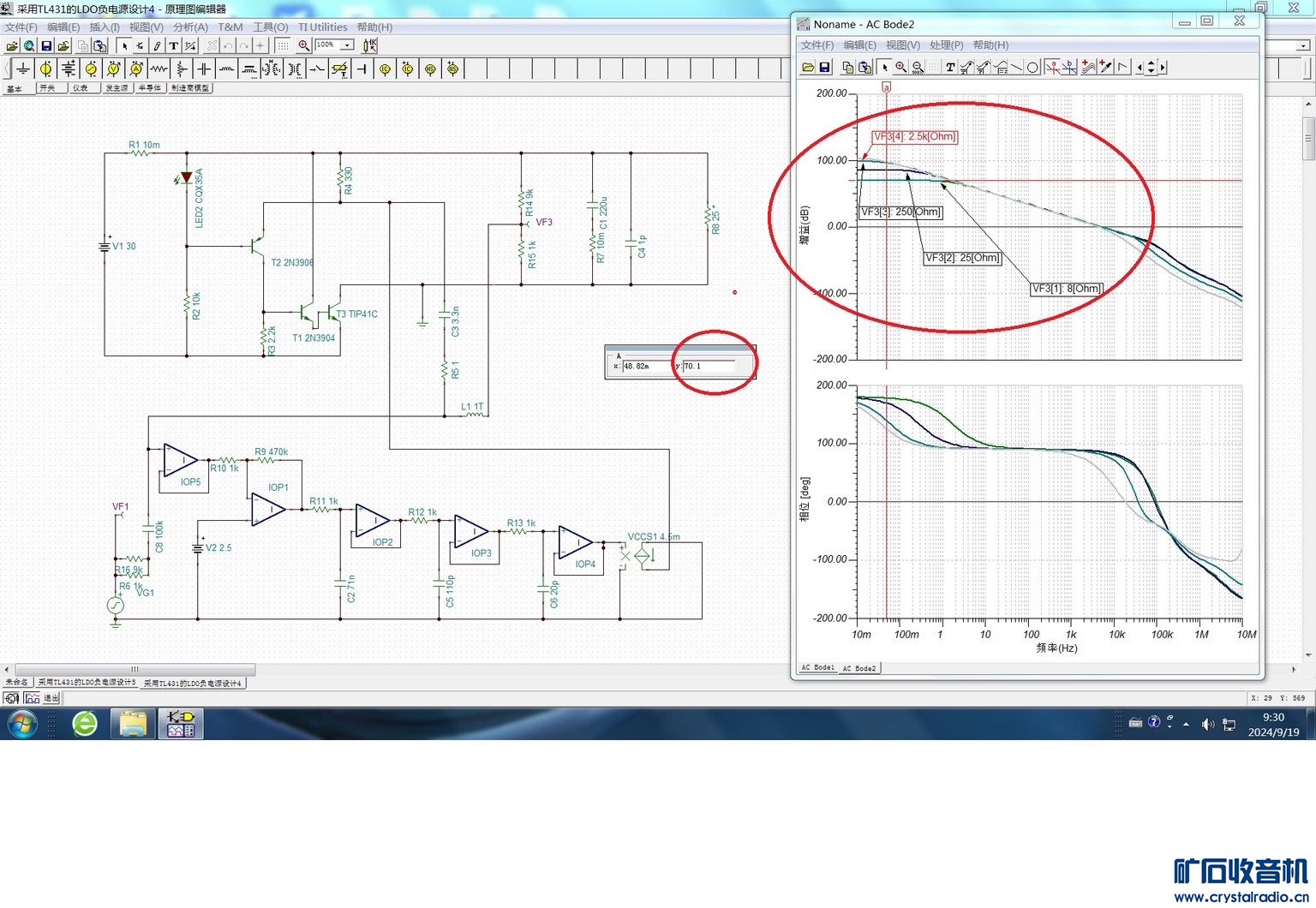This screenshot has width=1316, height=908.
Task: Click the Save icon in Bode window toolbar
Action: click(x=824, y=67)
